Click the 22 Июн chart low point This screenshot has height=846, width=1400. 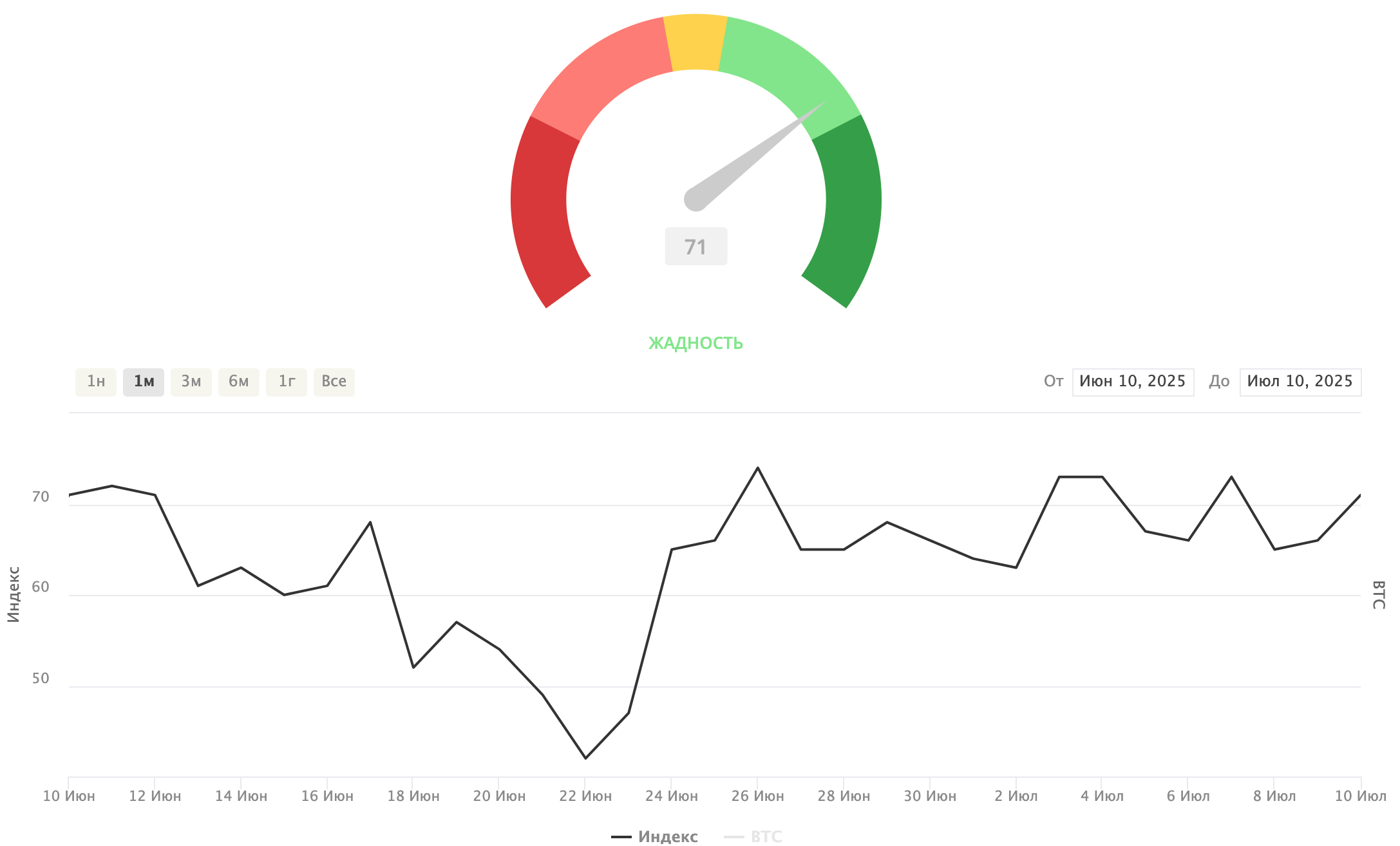[585, 758]
